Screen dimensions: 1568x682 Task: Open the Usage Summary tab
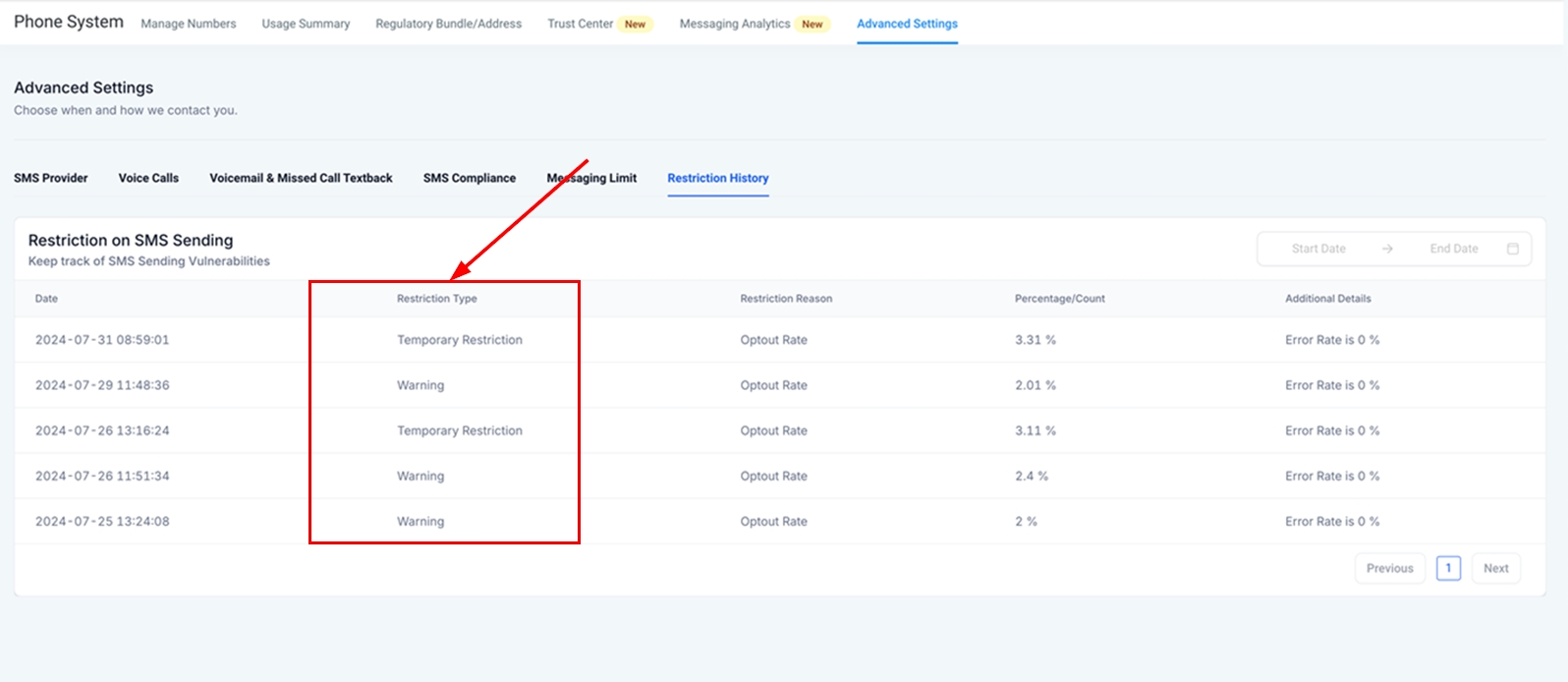[306, 24]
